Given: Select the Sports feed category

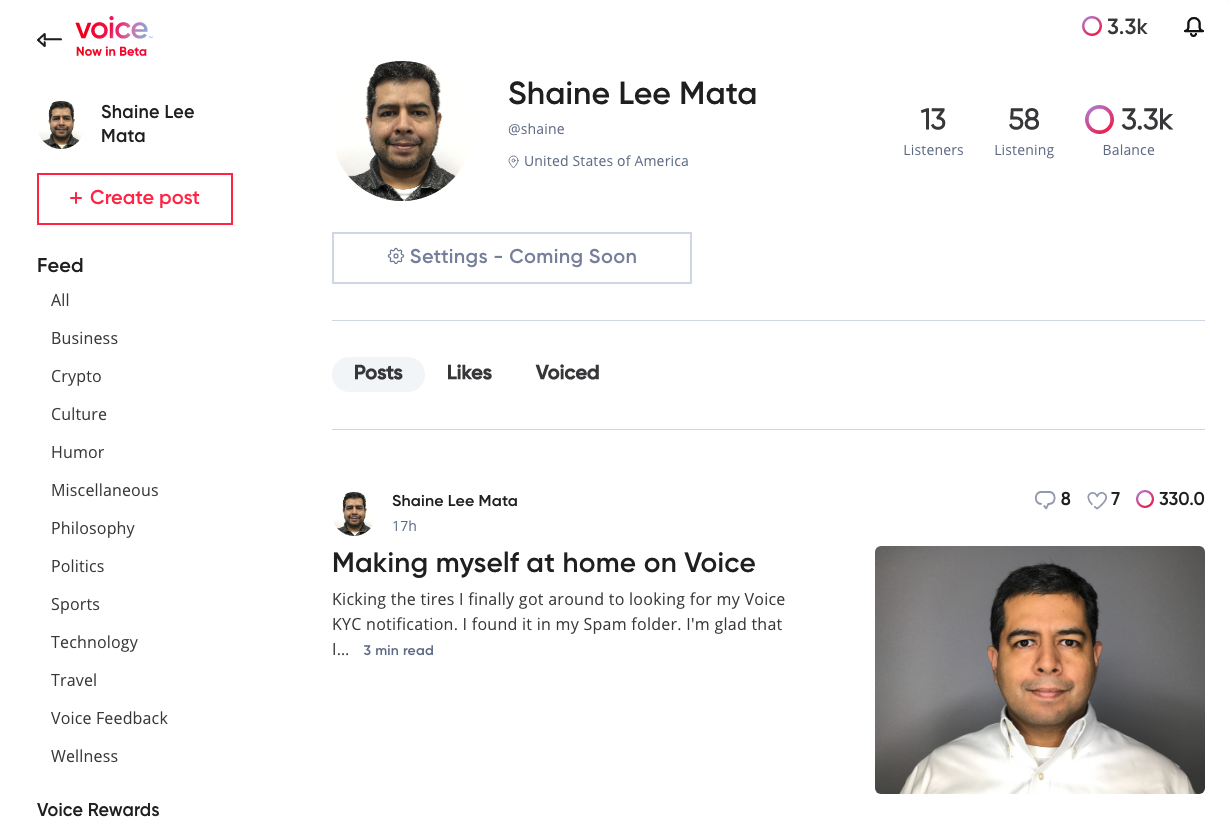Looking at the screenshot, I should [75, 604].
